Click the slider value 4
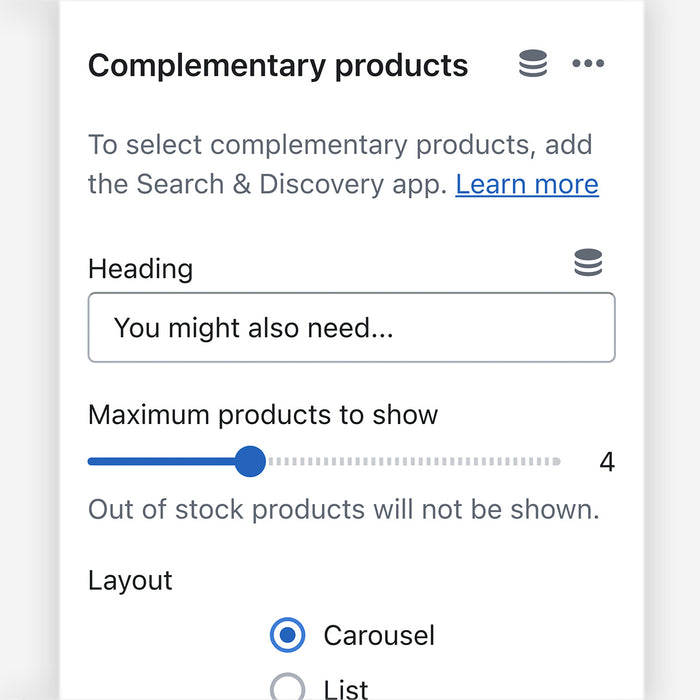Image resolution: width=700 pixels, height=700 pixels. (x=606, y=462)
